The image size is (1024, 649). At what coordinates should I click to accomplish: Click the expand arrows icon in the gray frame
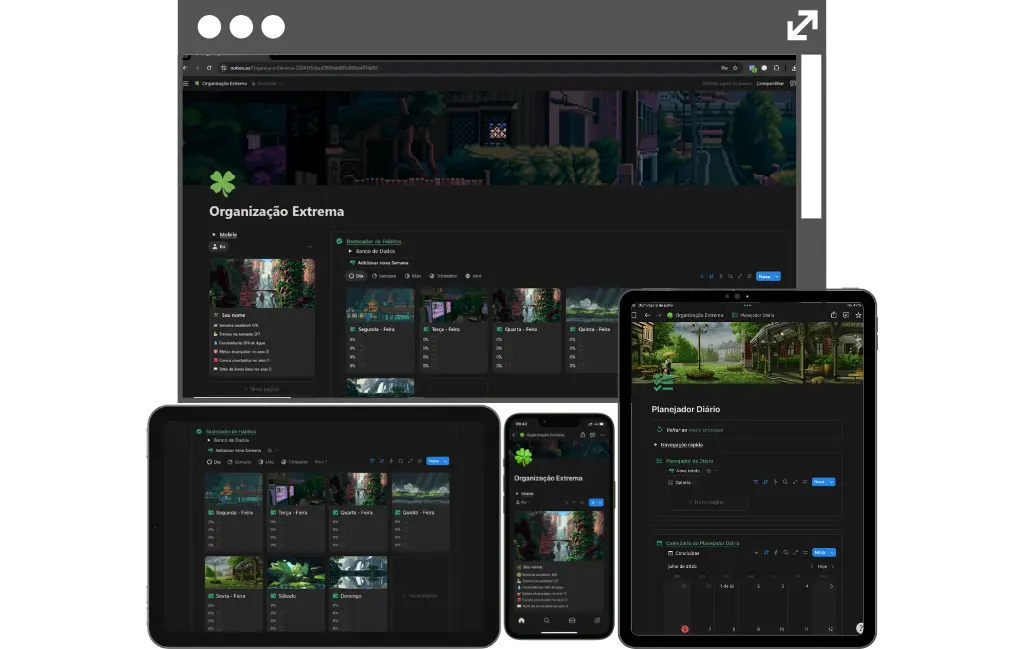click(802, 25)
